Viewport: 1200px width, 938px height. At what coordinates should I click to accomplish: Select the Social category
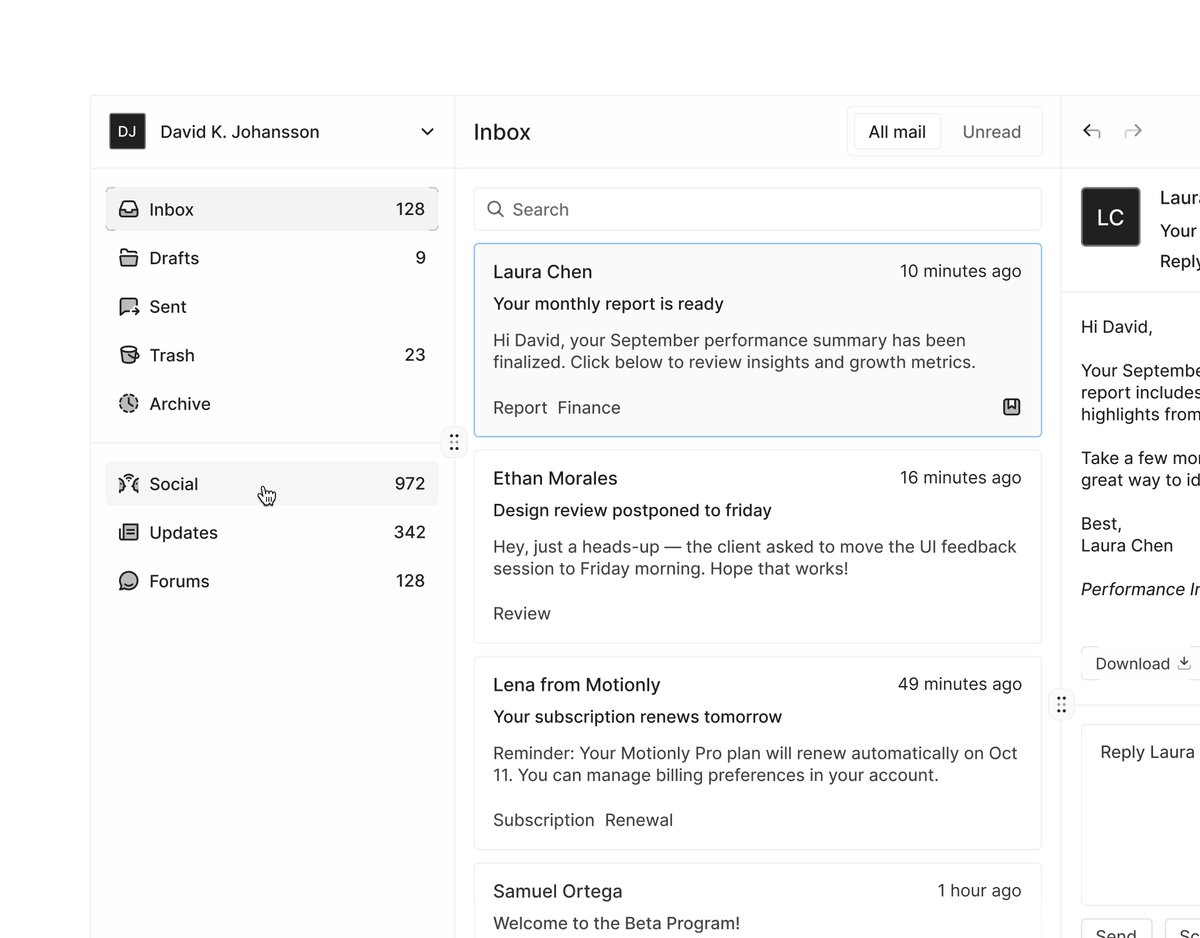pos(272,484)
